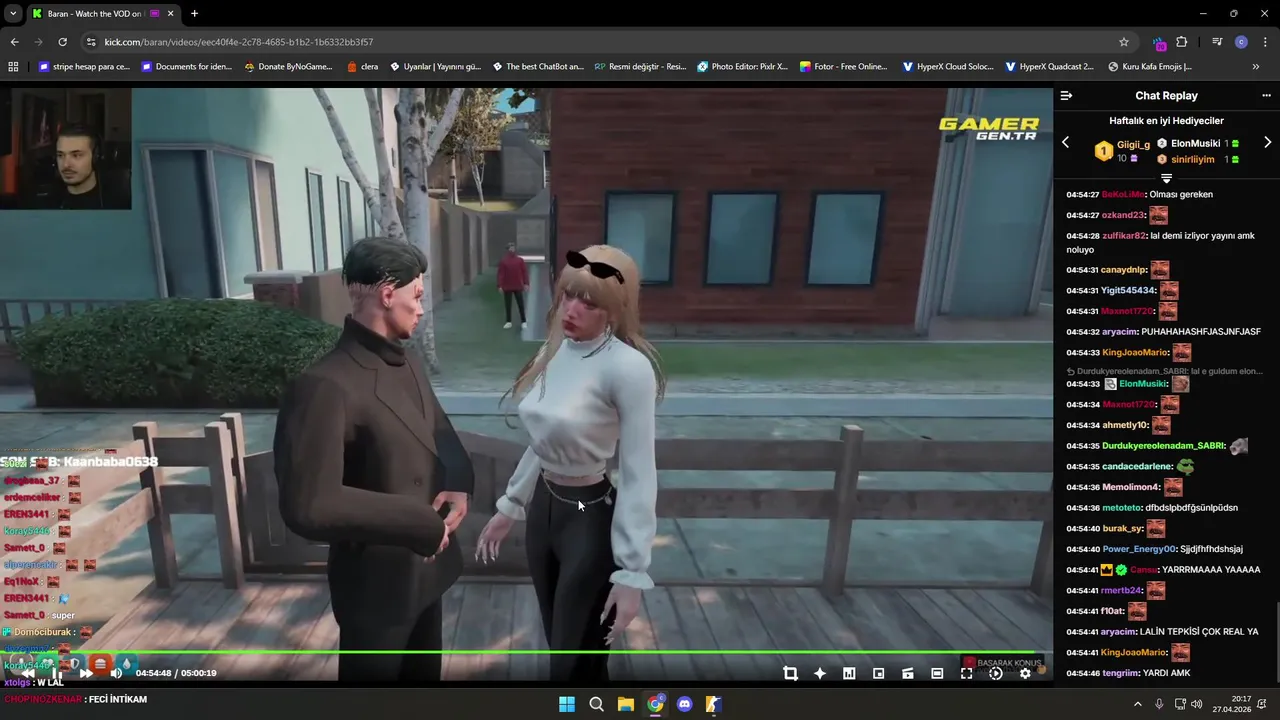Click username aryacim in LALİN TEPKİSİ message
This screenshot has height=720, width=1280.
coord(1119,632)
